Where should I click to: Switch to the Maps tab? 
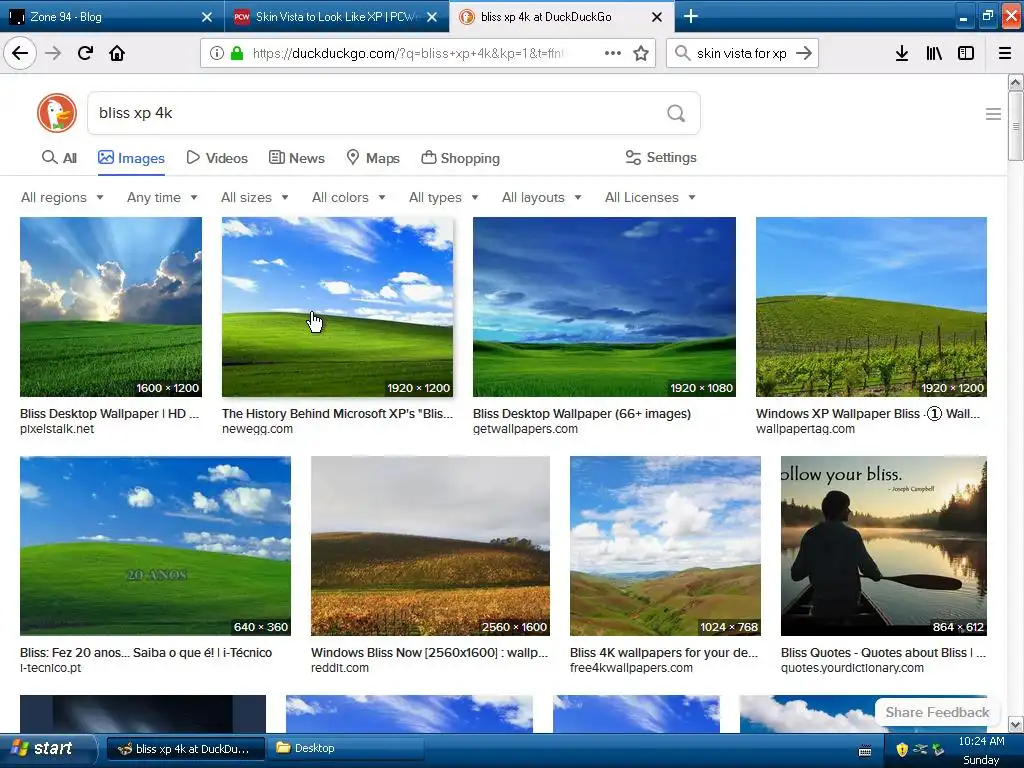[x=373, y=158]
